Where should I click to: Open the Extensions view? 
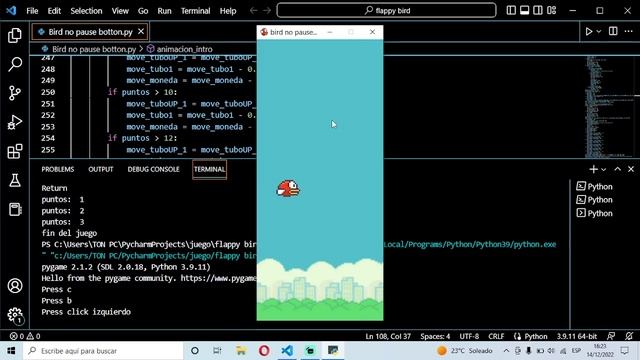coord(15,151)
